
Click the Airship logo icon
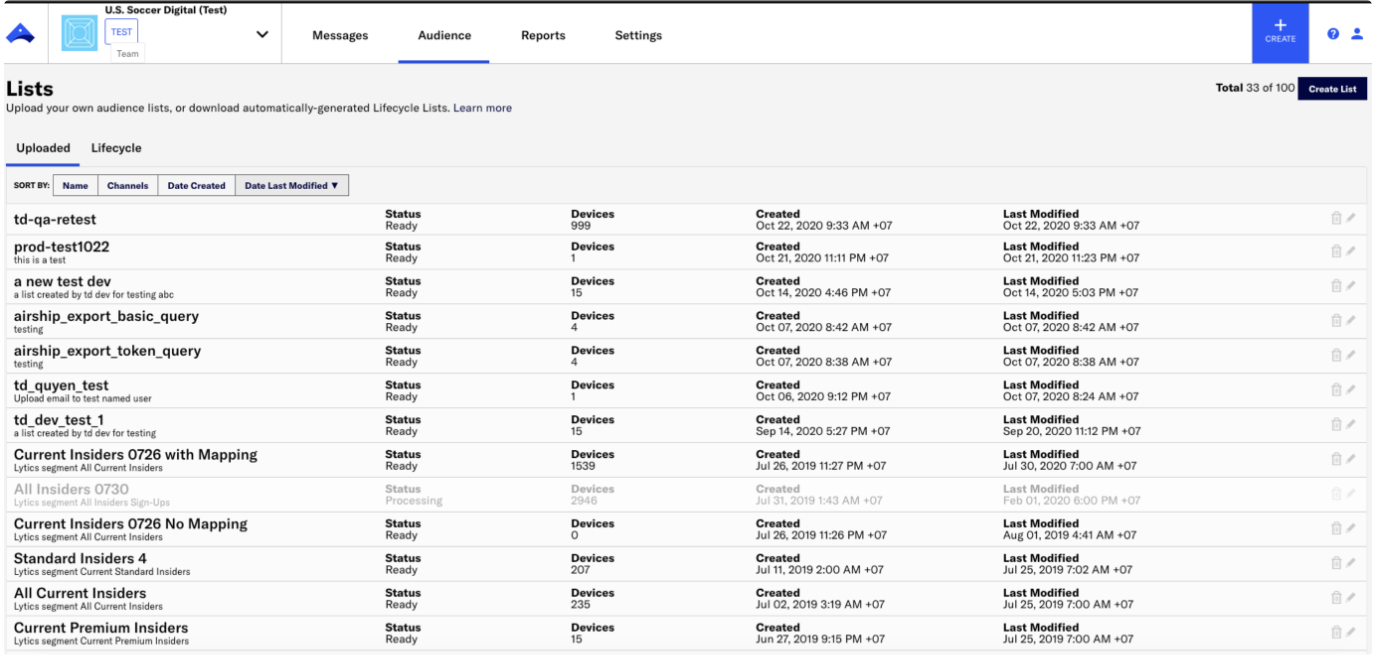coord(20,34)
